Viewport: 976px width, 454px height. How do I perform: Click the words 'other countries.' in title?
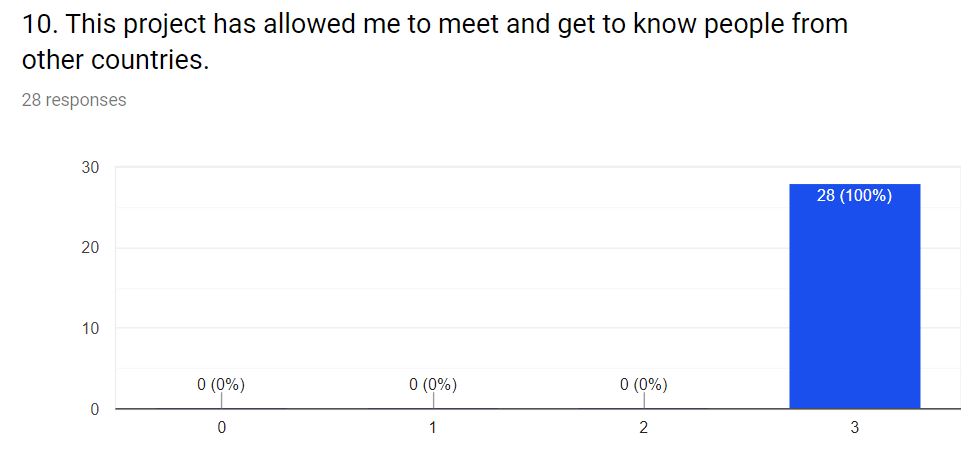115,60
